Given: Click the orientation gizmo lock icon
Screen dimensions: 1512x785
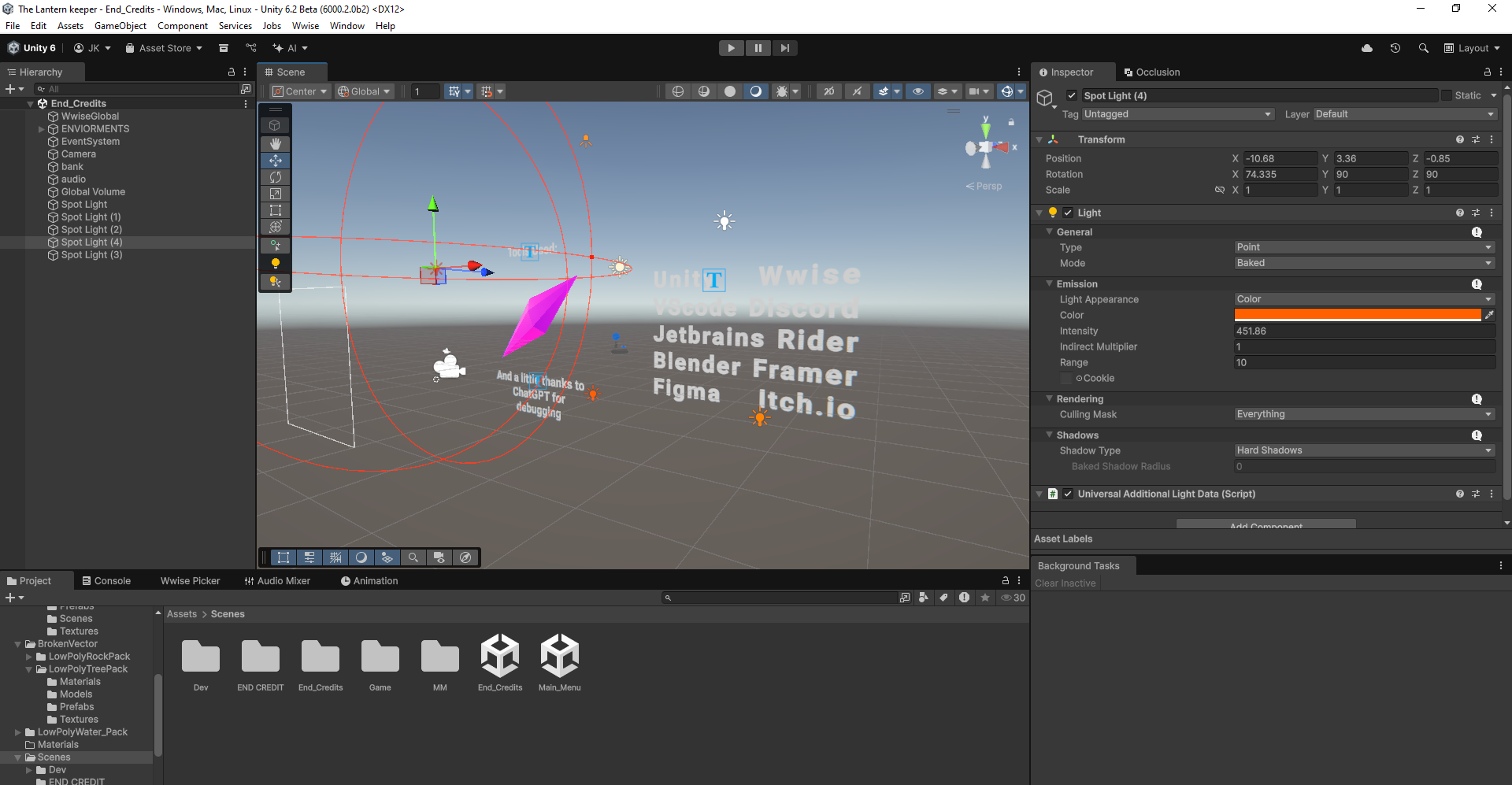Looking at the screenshot, I should (1011, 122).
